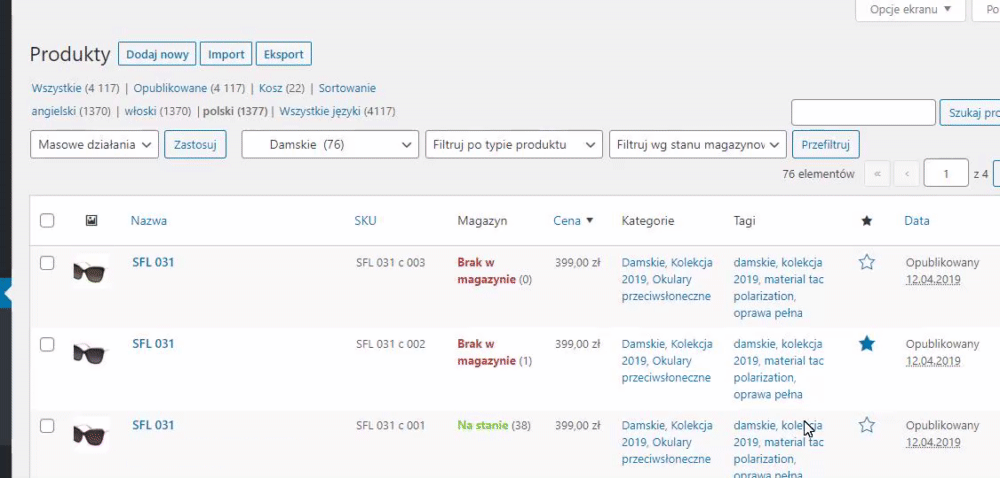Open Filtruj wg stanu magazynowego dropdown

point(698,145)
